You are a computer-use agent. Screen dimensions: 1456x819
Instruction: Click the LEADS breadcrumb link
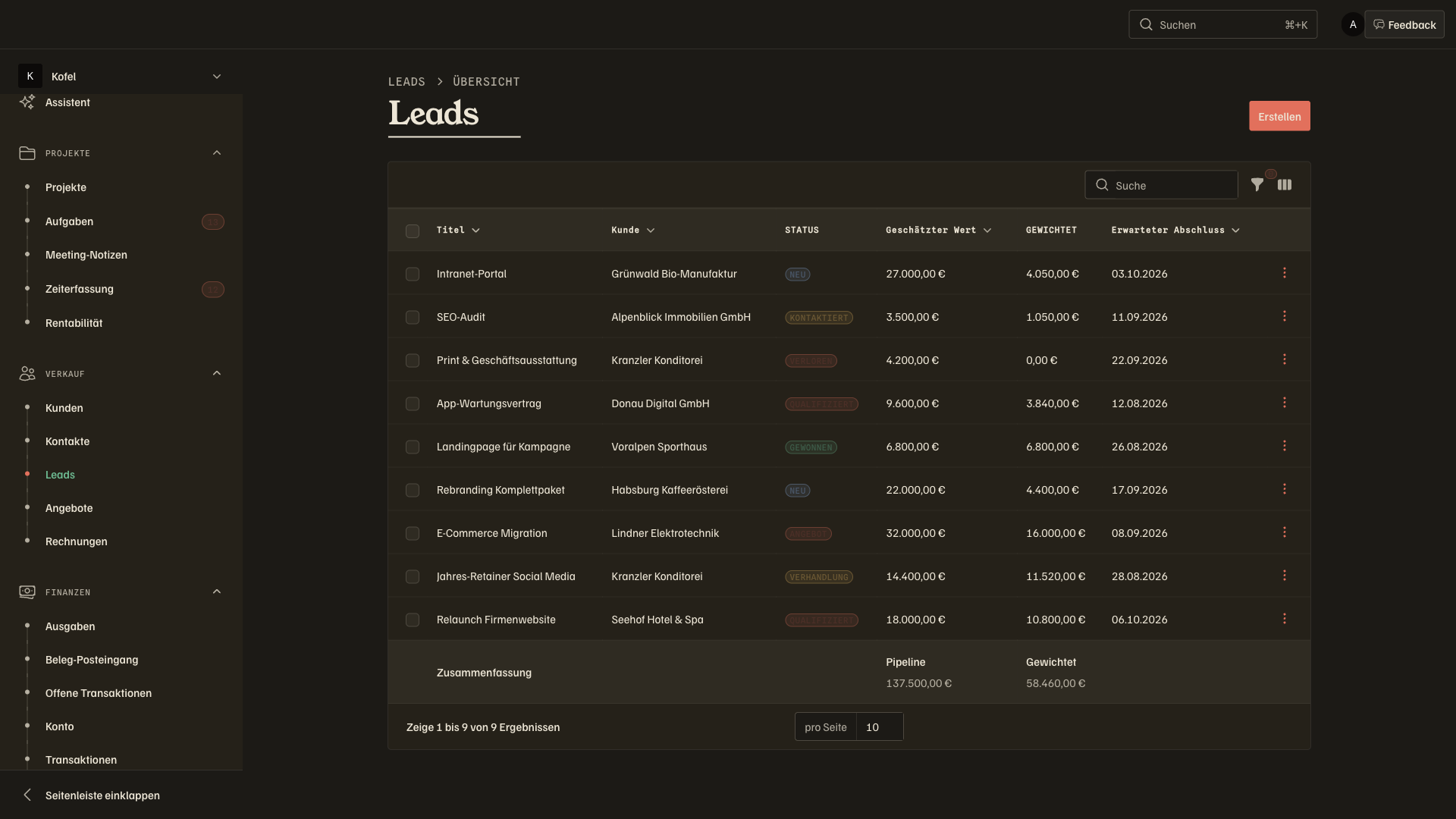point(406,81)
